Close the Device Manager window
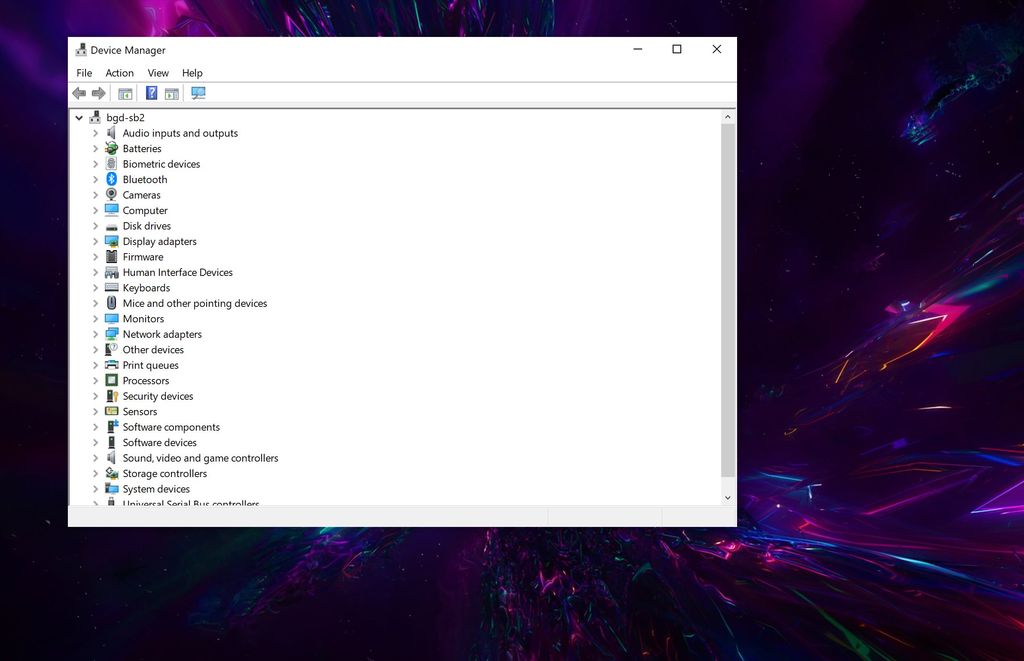 (716, 50)
